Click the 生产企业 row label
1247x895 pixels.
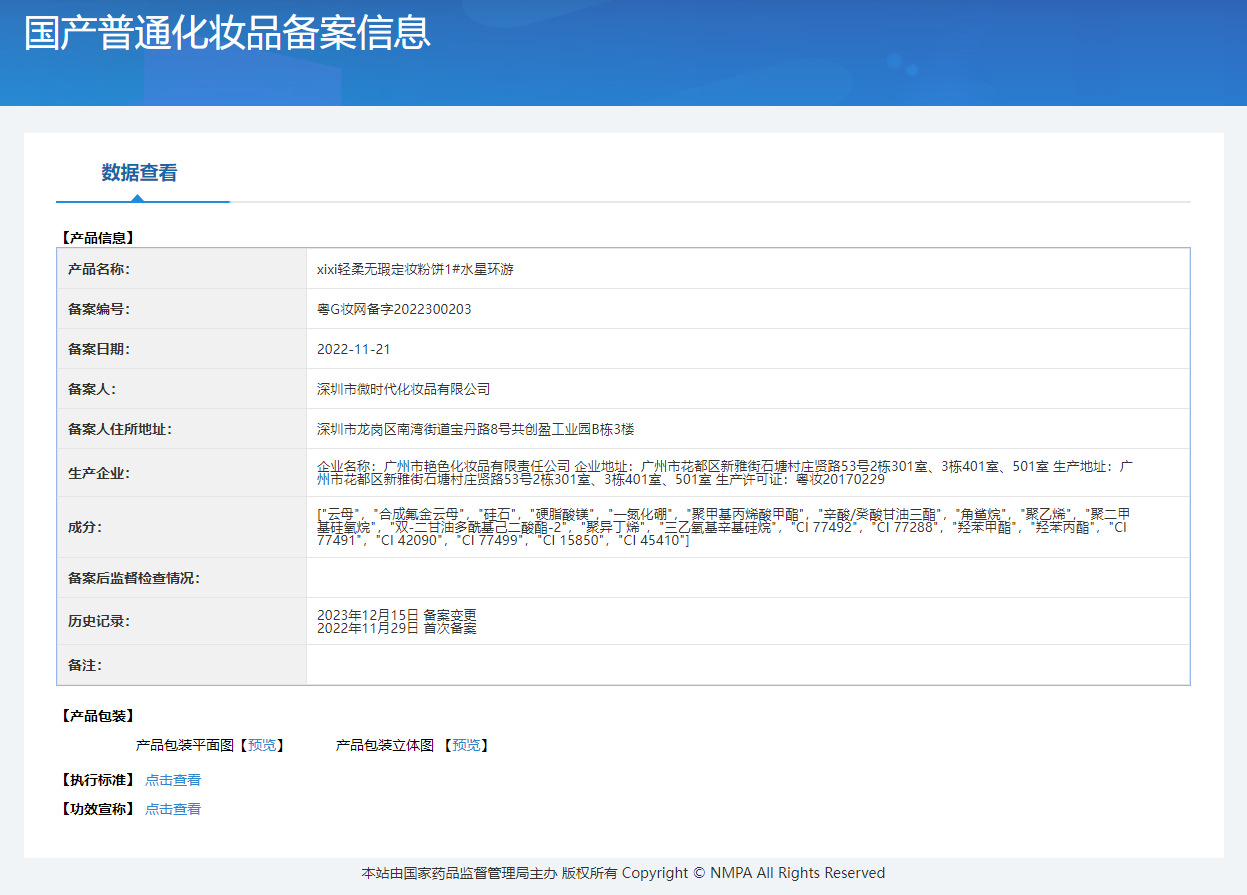(99, 473)
